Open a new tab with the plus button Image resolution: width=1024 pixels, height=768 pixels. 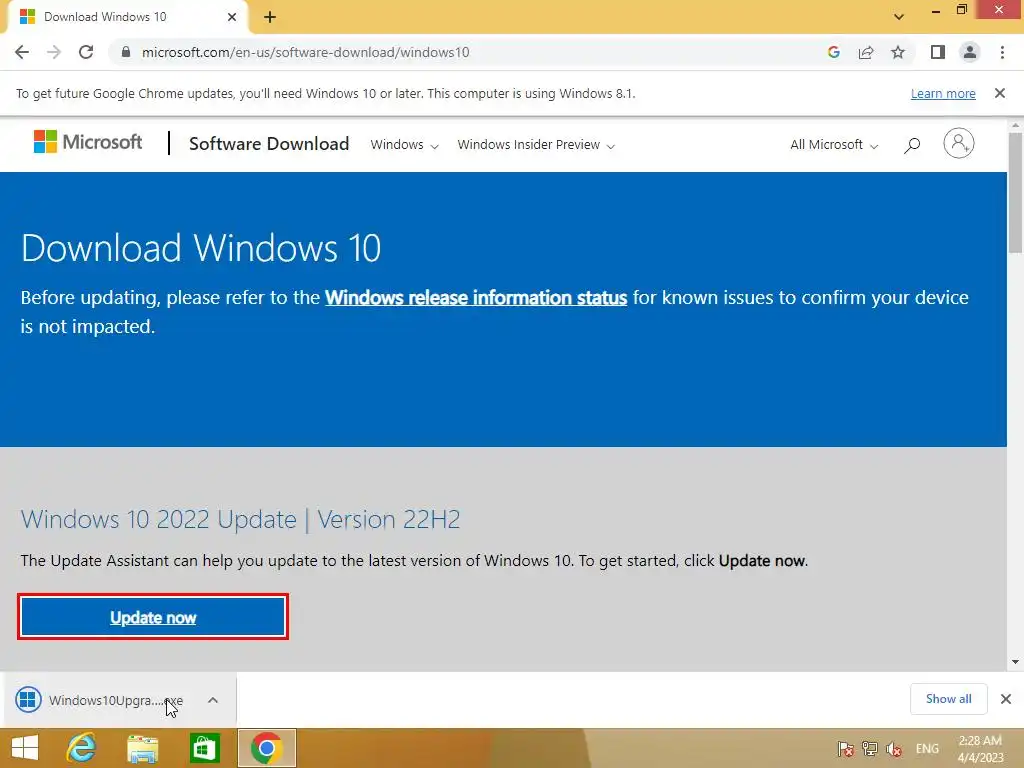[270, 17]
